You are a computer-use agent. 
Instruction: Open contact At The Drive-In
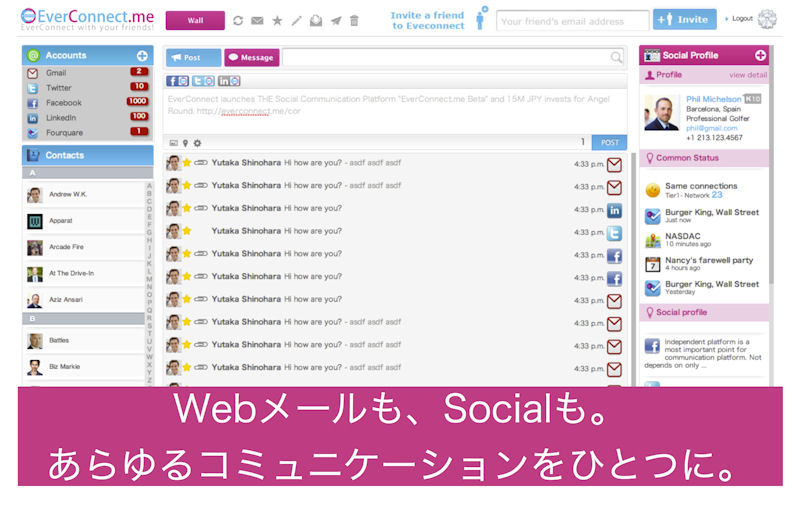point(84,274)
